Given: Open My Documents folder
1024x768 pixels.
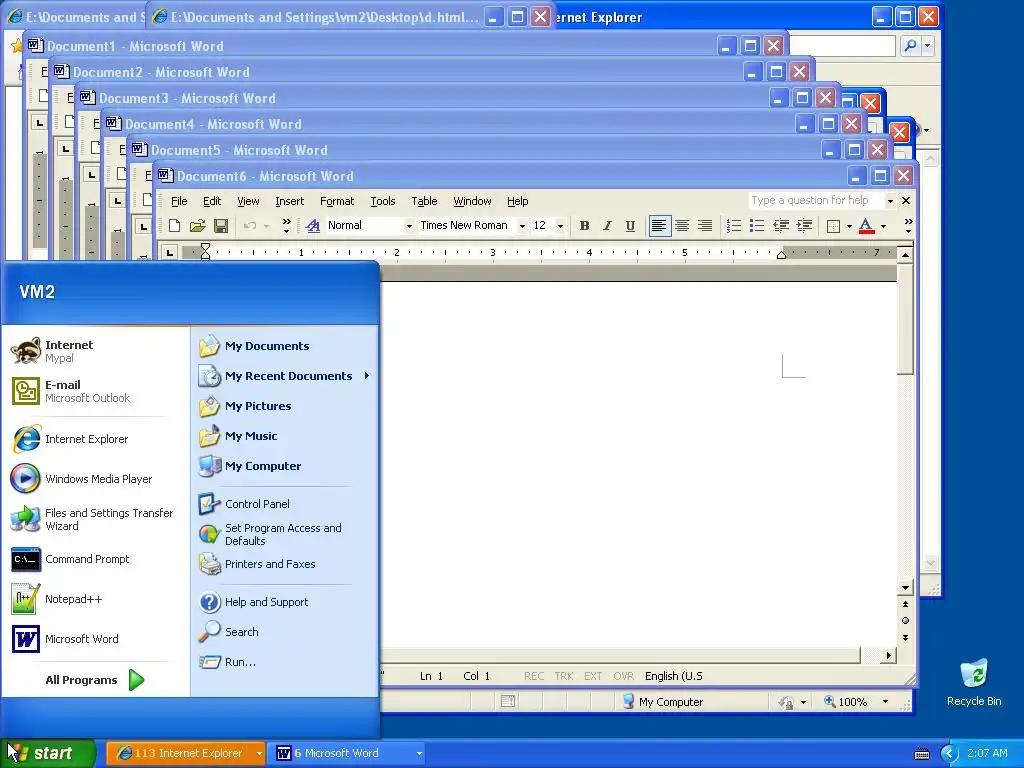Looking at the screenshot, I should click(x=285, y=346).
